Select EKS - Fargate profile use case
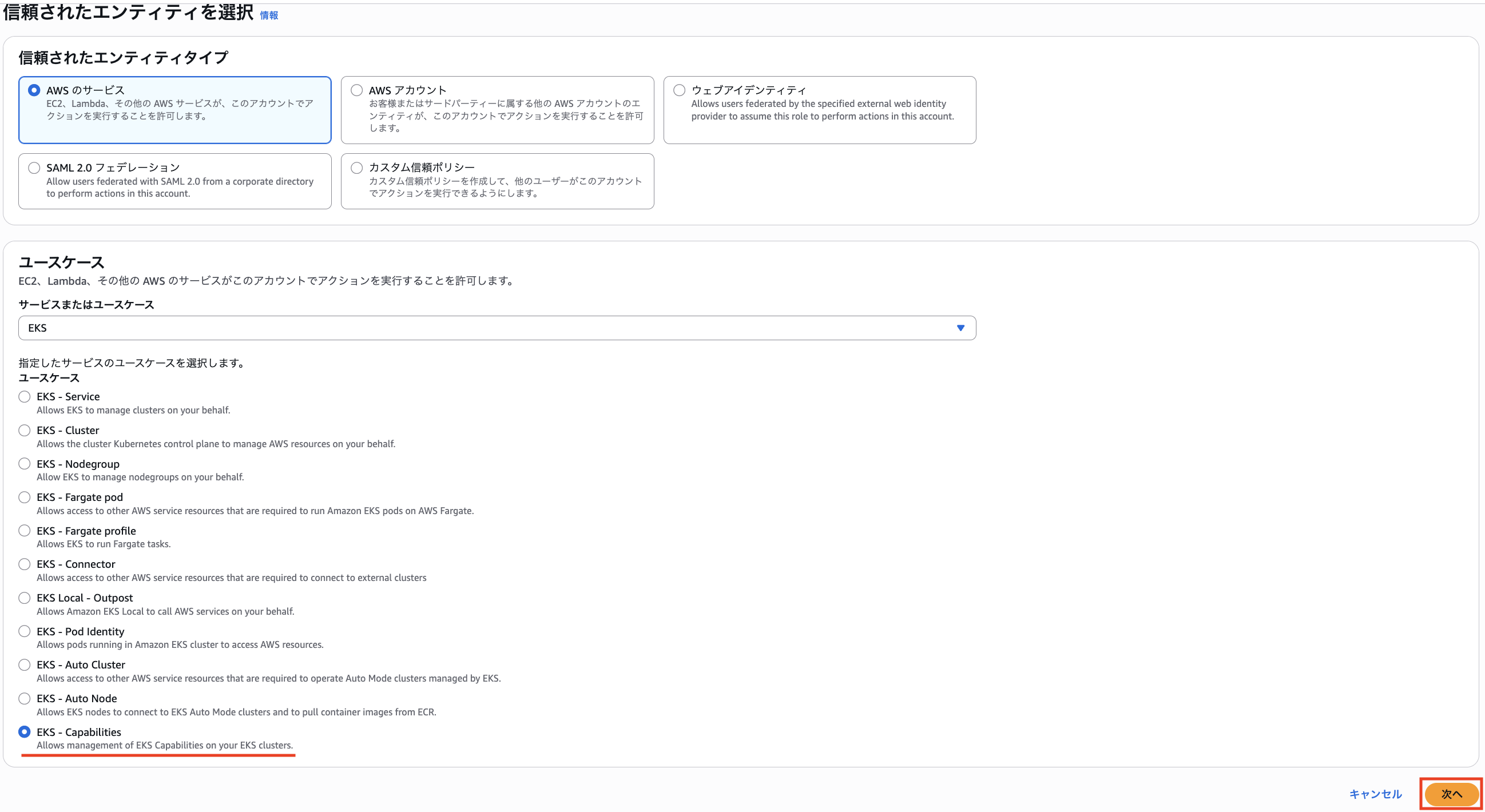The image size is (1485, 812). click(24, 531)
